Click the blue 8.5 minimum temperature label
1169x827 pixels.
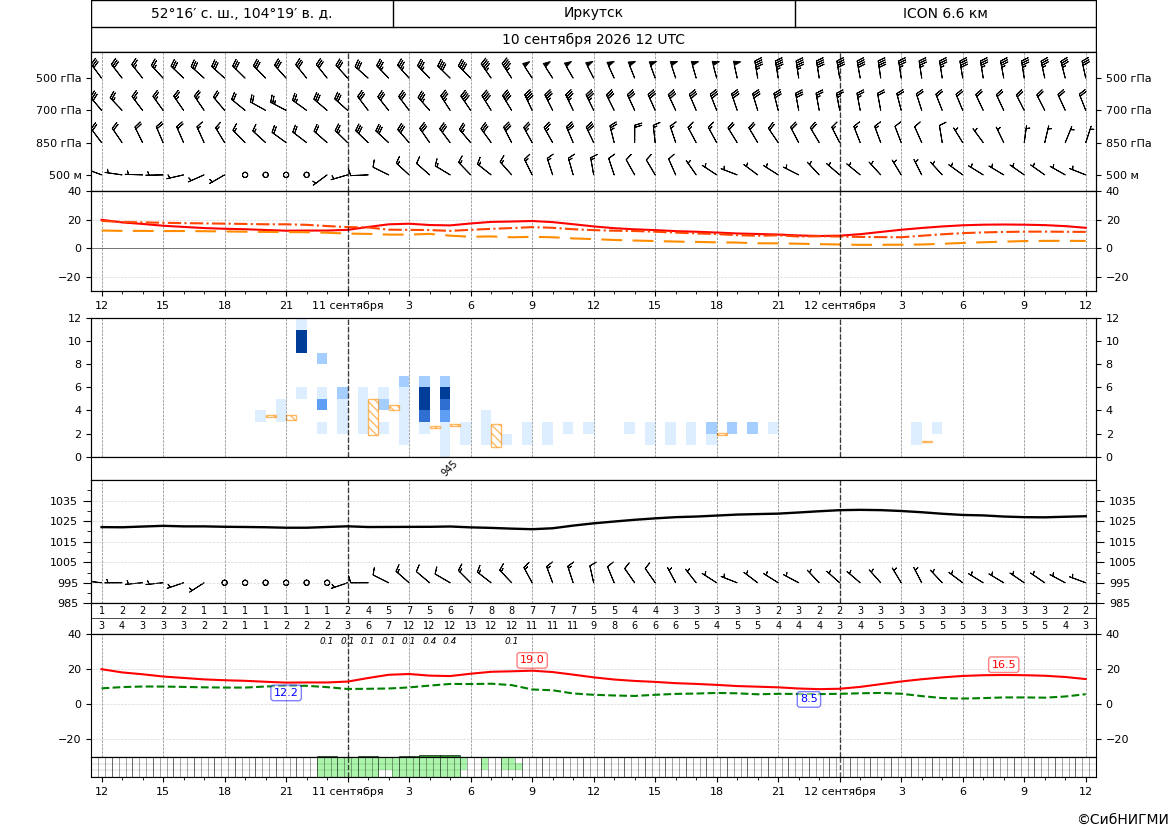[x=809, y=699]
